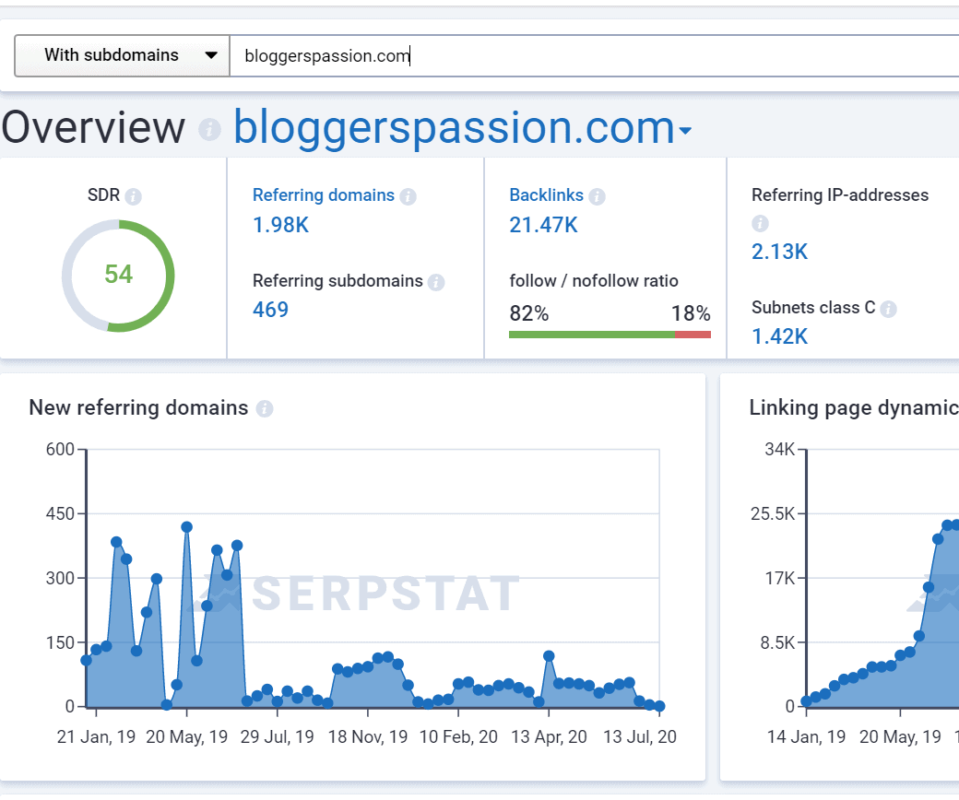The width and height of the screenshot is (959, 800).
Task: Click info icon beside New referring domains
Action: pyautogui.click(x=264, y=409)
